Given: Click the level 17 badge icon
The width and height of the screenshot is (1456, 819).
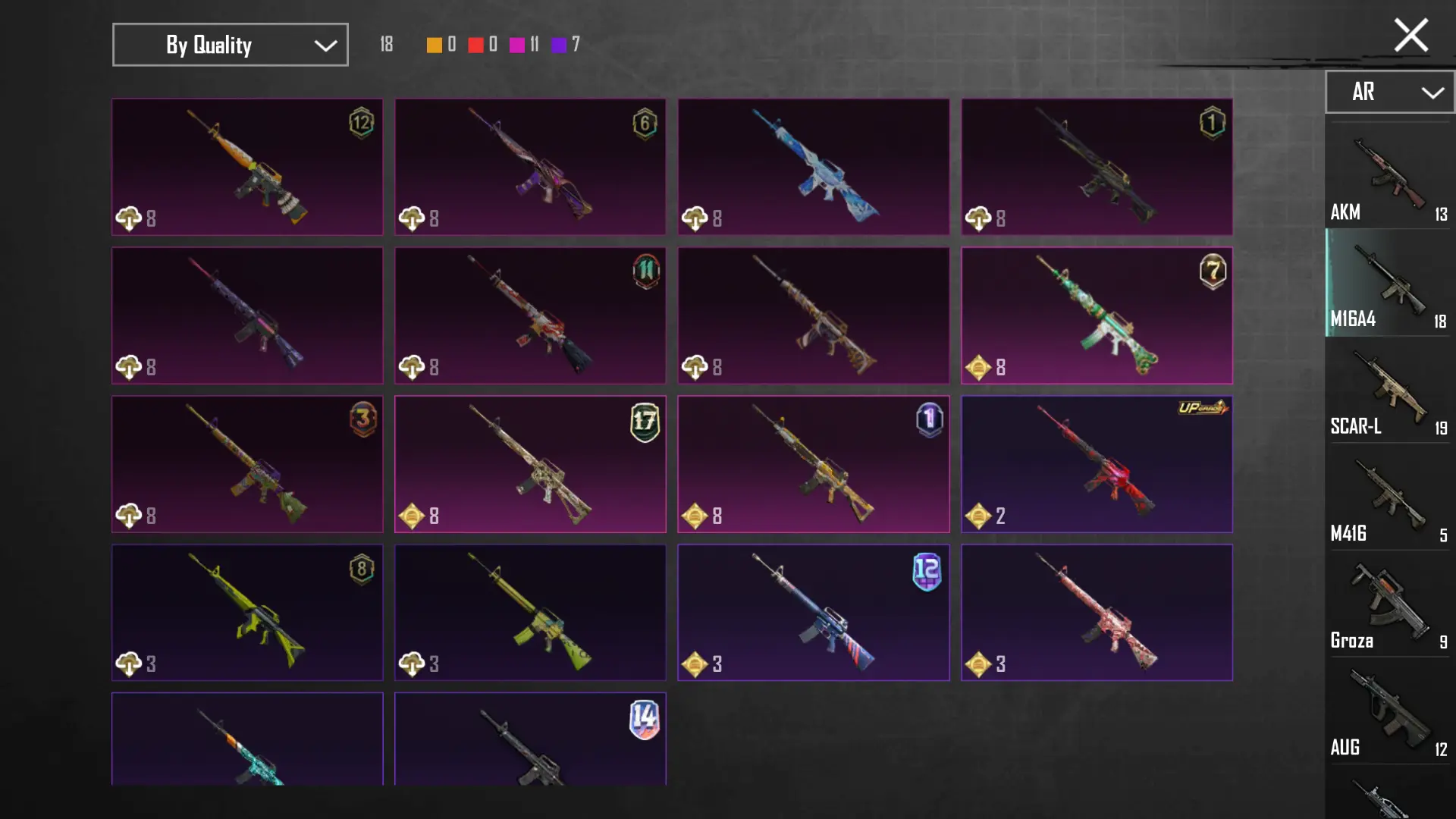Looking at the screenshot, I should point(645,422).
